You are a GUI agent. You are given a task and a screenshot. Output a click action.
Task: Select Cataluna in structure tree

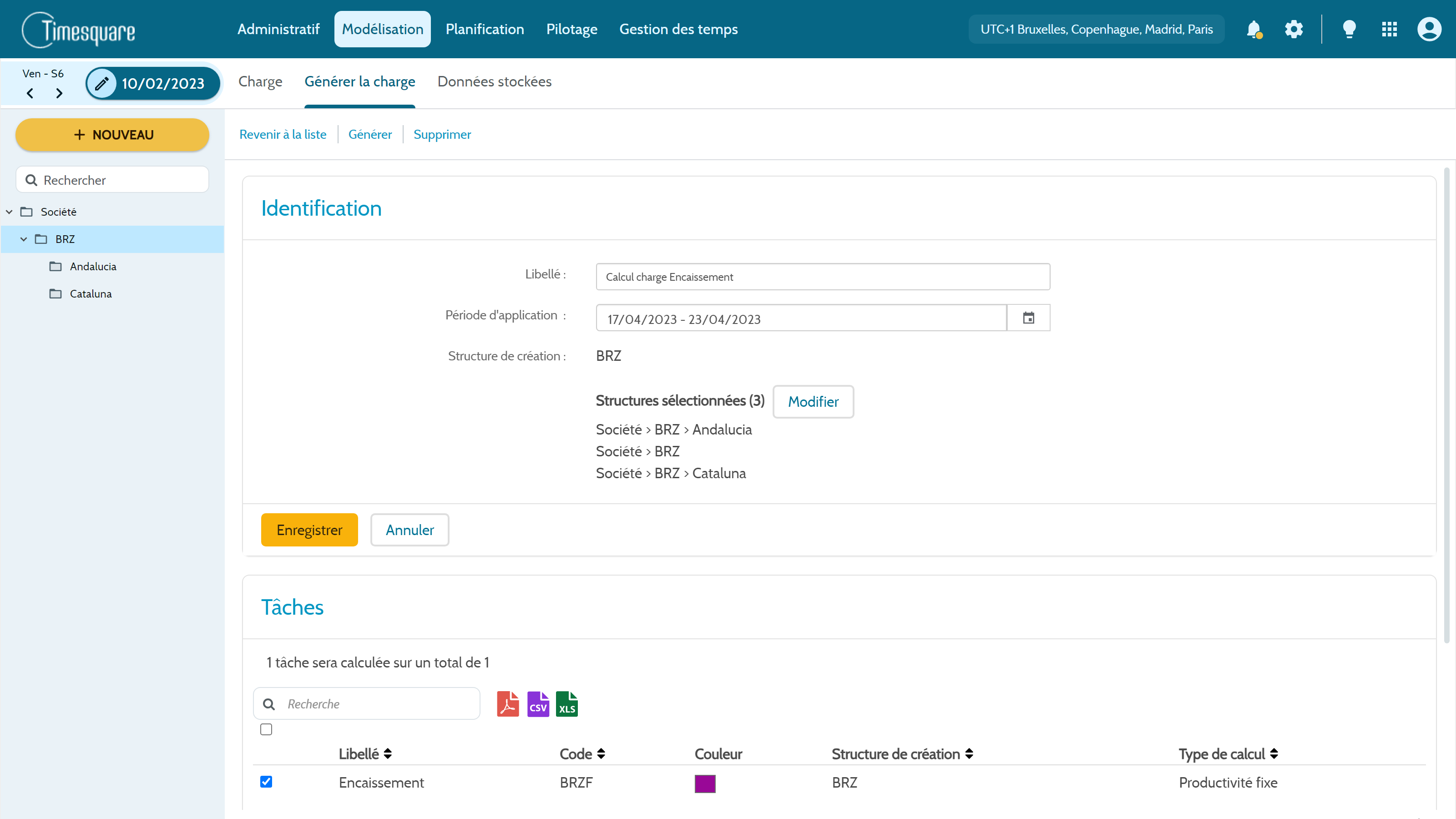tap(91, 293)
